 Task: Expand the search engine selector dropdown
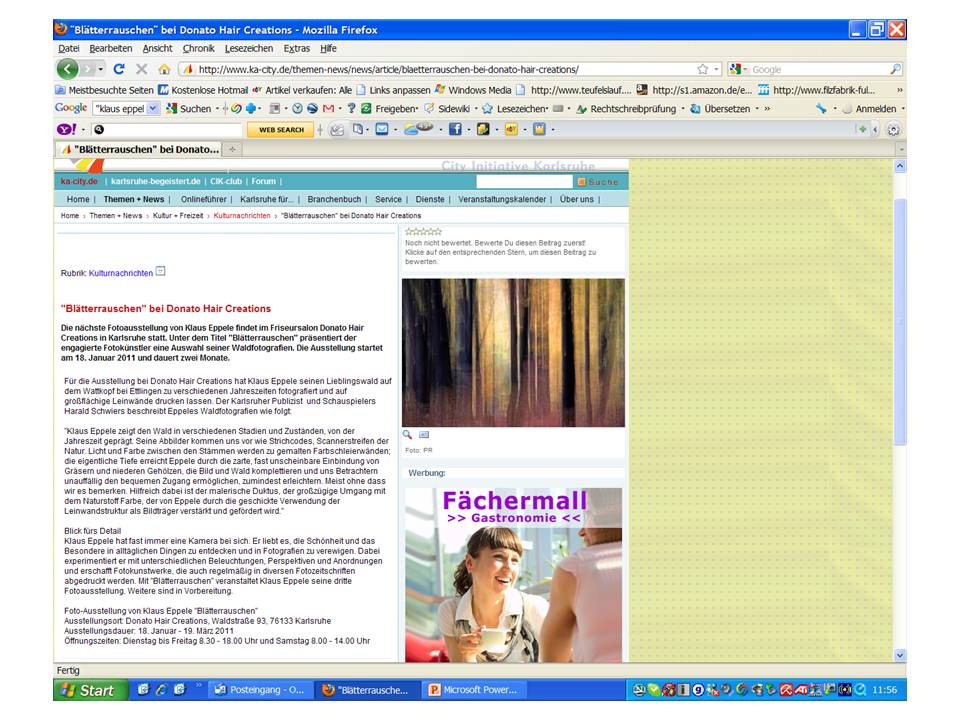click(x=740, y=69)
